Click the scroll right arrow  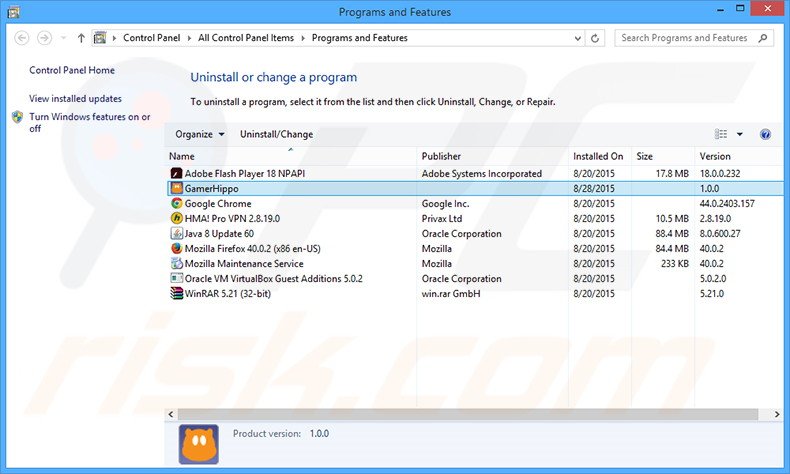click(x=777, y=414)
